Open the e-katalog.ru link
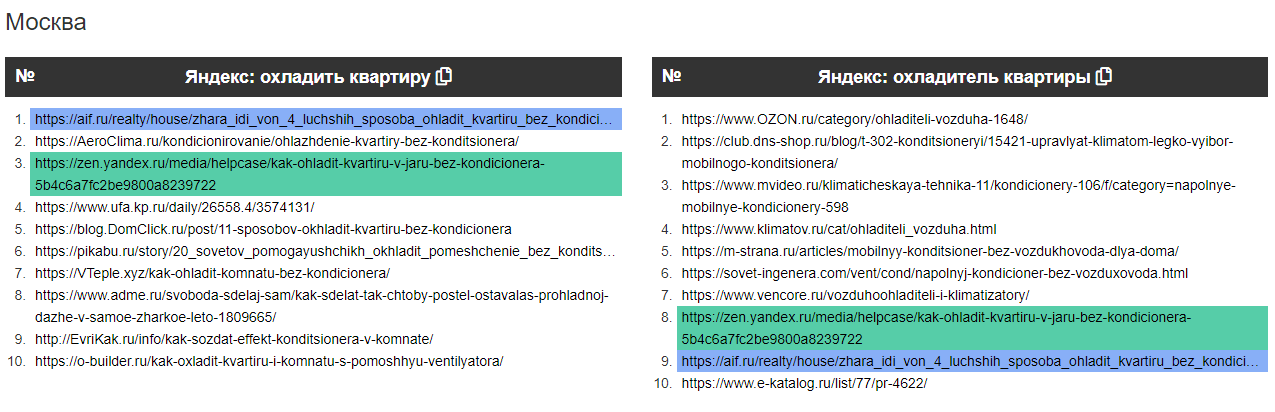 (x=804, y=383)
